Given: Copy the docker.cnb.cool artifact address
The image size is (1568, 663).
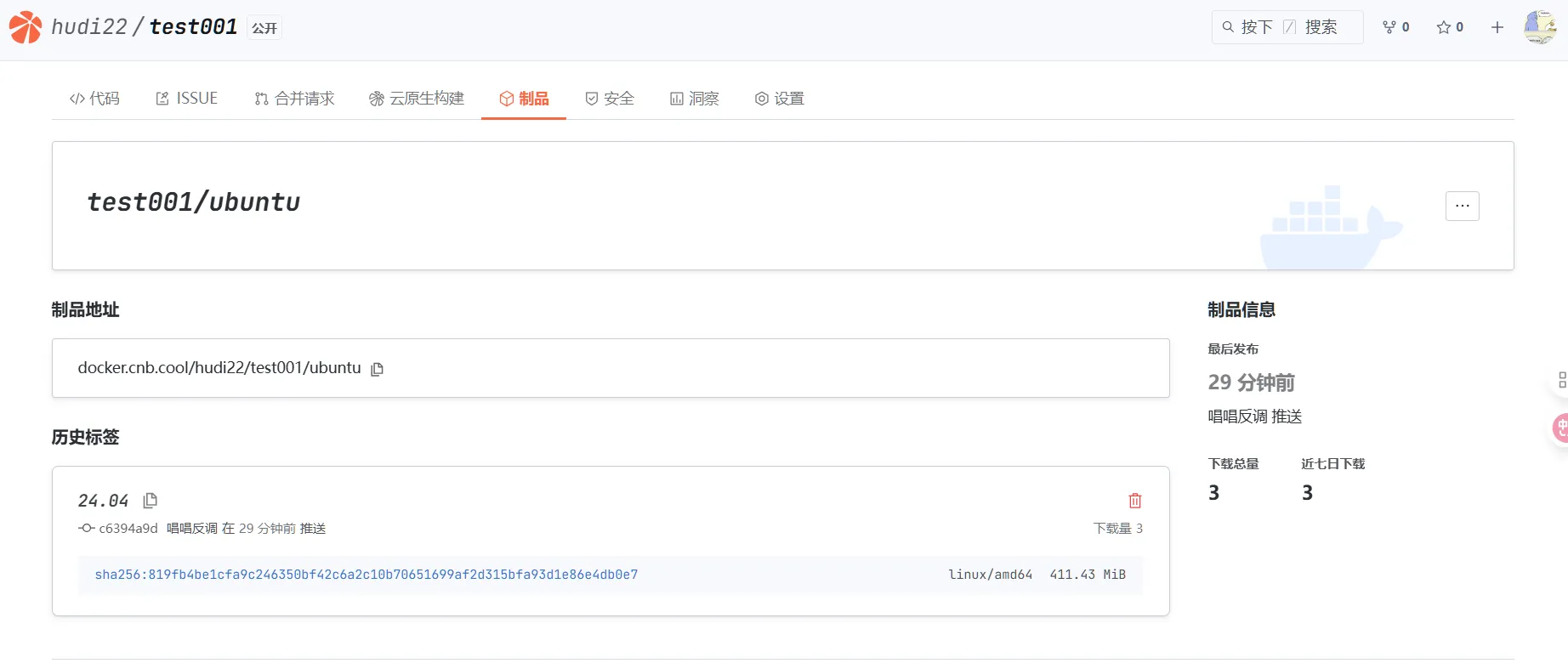Looking at the screenshot, I should click(x=378, y=369).
